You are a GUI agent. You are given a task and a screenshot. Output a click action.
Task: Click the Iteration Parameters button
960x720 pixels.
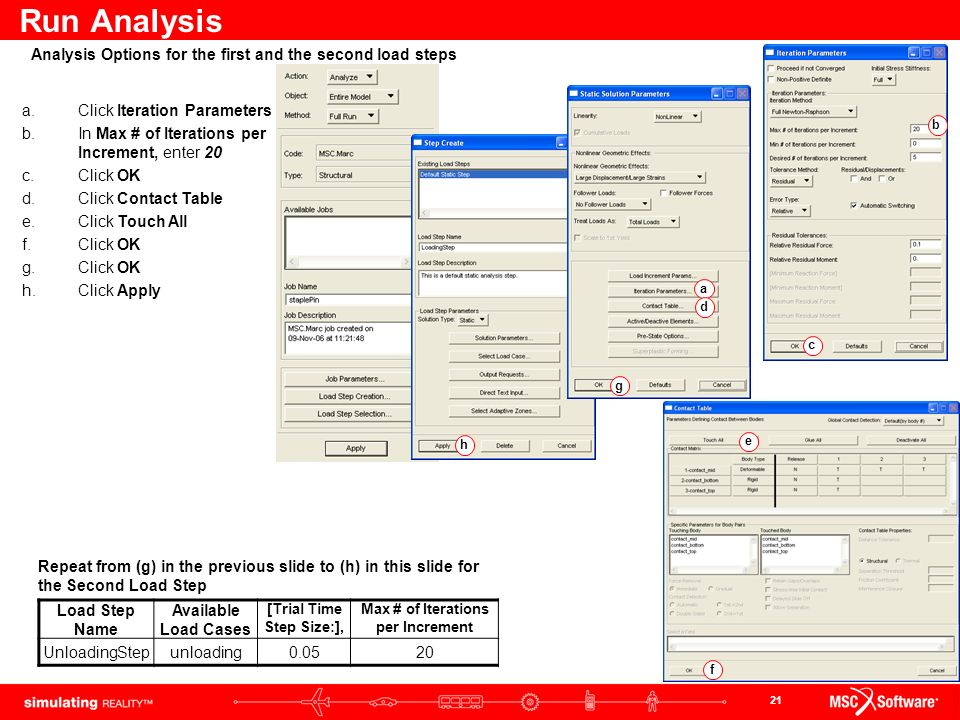tap(662, 291)
